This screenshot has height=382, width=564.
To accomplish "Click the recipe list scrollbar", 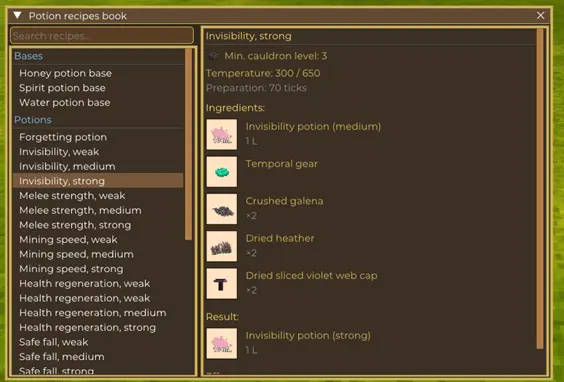I will [188, 144].
